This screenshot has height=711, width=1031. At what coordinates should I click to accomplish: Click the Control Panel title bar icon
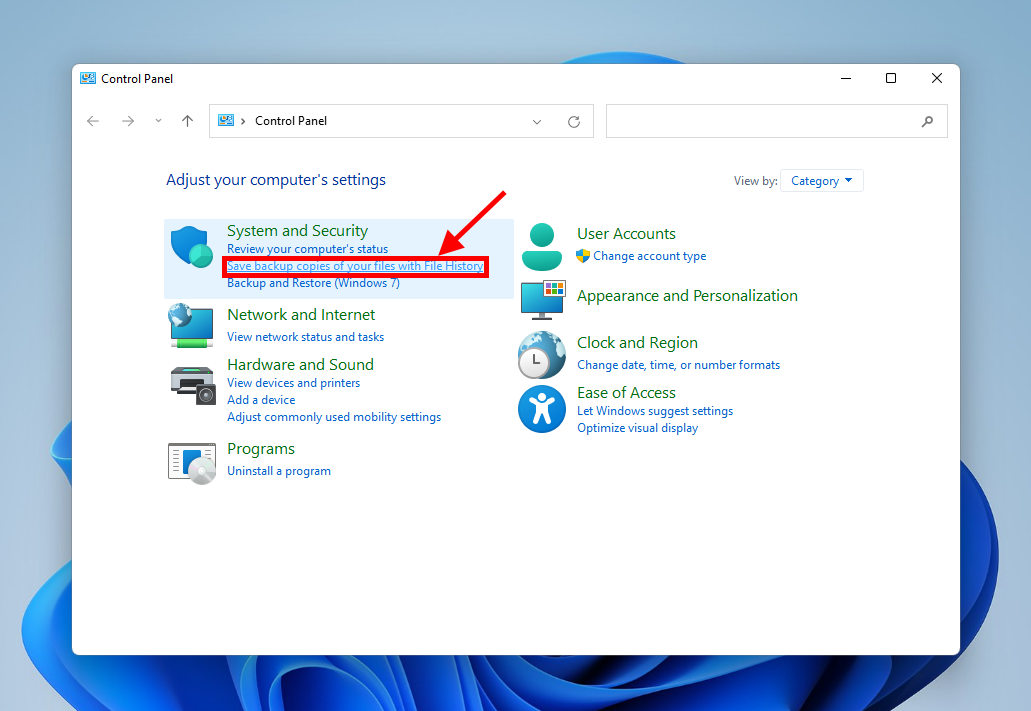tap(88, 78)
